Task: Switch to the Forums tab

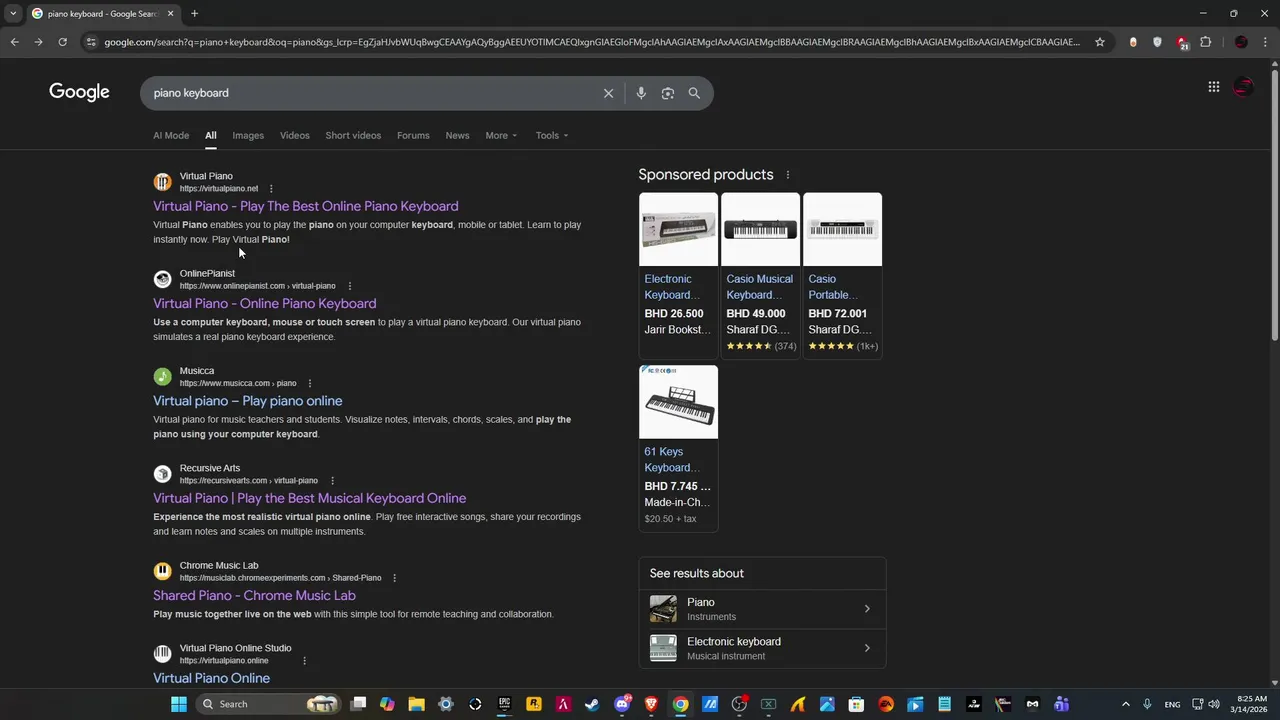Action: pyautogui.click(x=413, y=135)
